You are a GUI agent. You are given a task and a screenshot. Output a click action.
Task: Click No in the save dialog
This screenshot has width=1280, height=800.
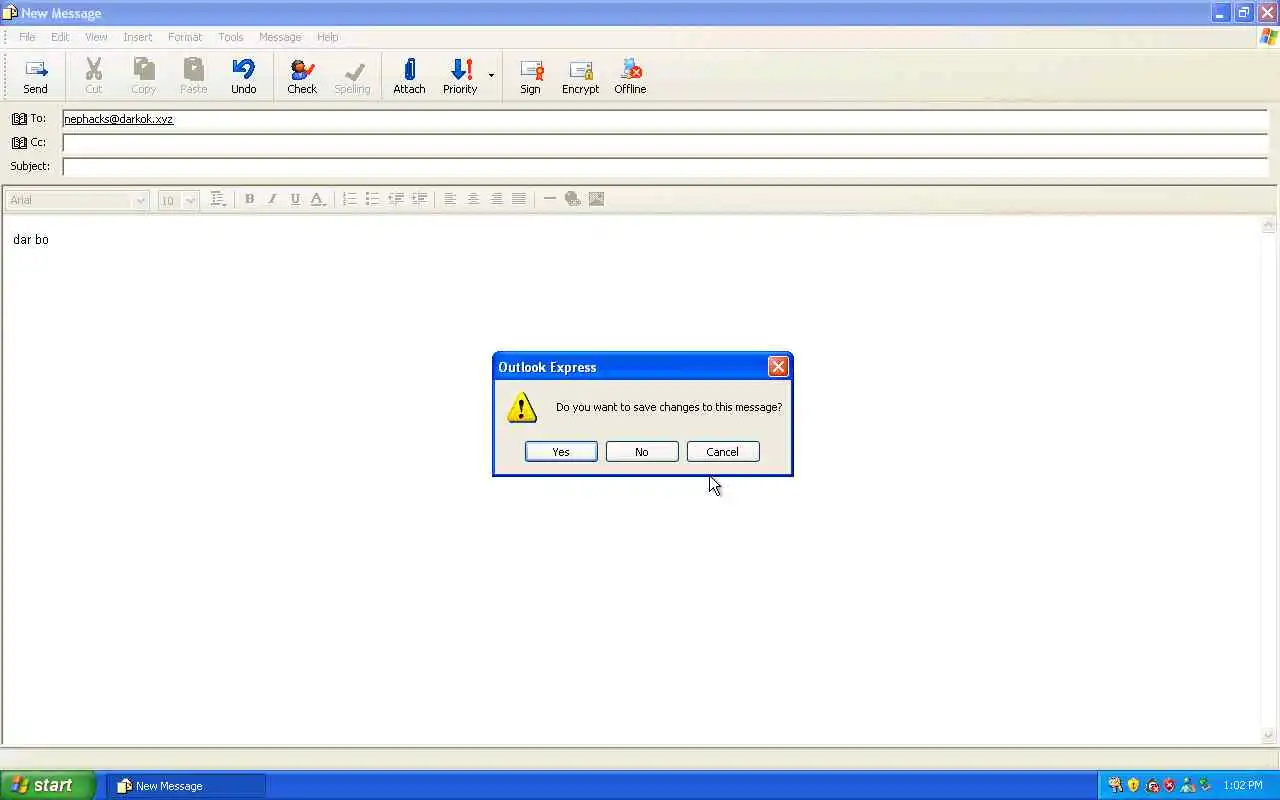(x=642, y=452)
